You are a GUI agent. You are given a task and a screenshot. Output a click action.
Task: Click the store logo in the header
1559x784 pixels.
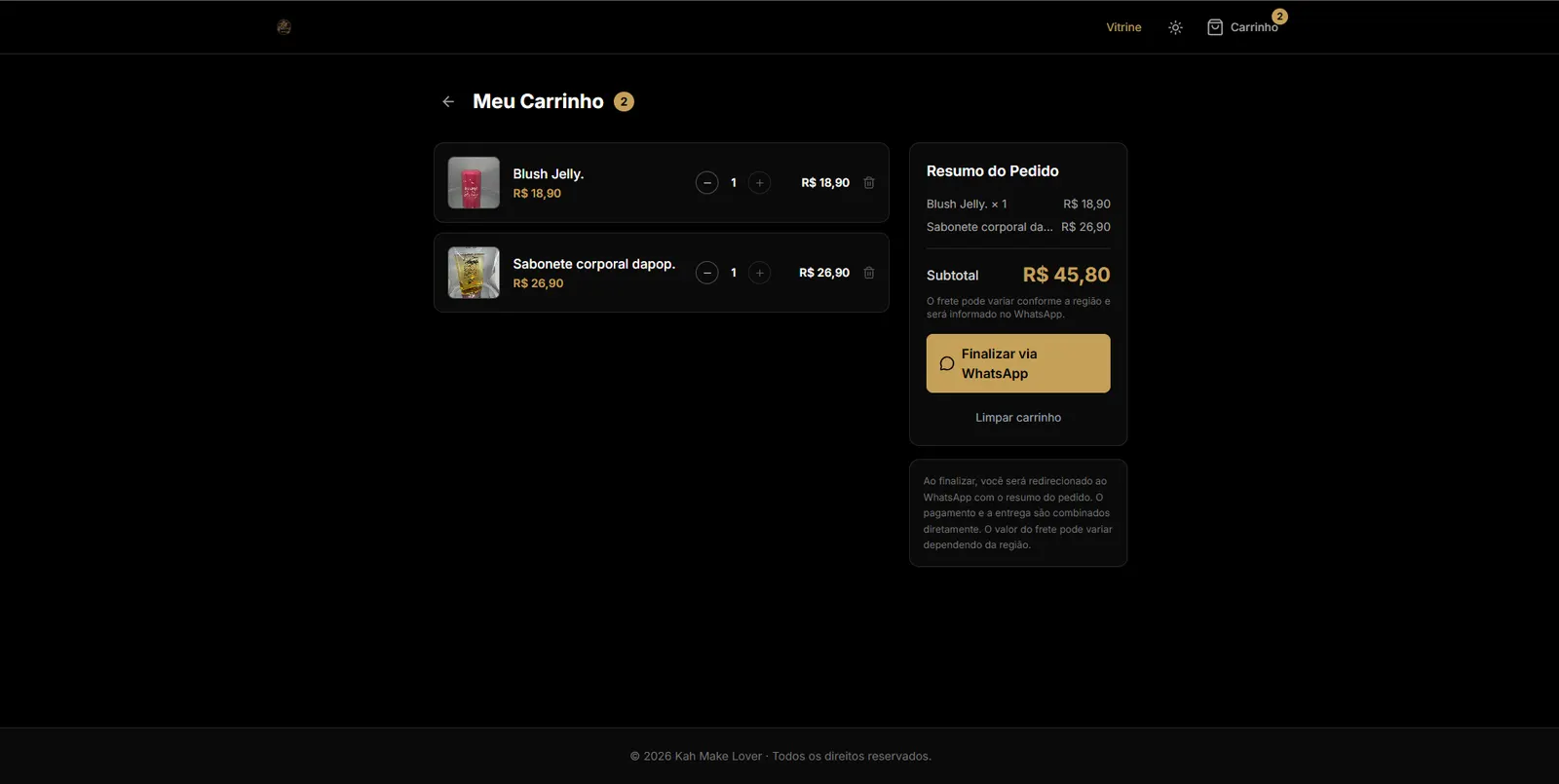pos(284,27)
